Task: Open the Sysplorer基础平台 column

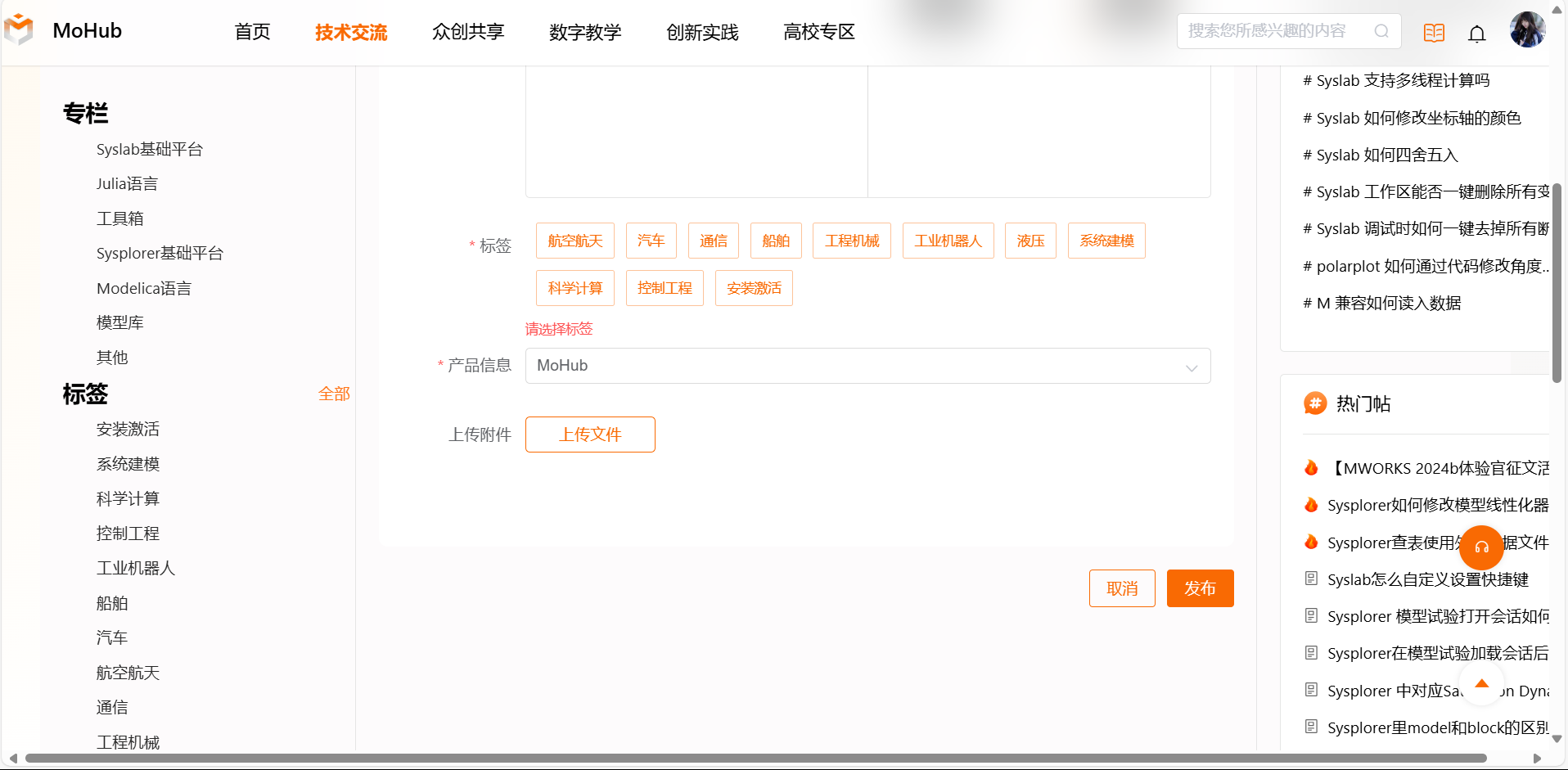Action: click(x=160, y=254)
